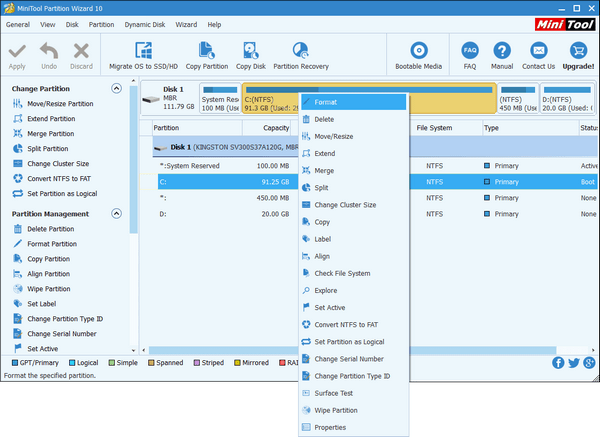This screenshot has width=600, height=437.
Task: Open Partition Recovery from the toolbar
Action: click(x=300, y=50)
